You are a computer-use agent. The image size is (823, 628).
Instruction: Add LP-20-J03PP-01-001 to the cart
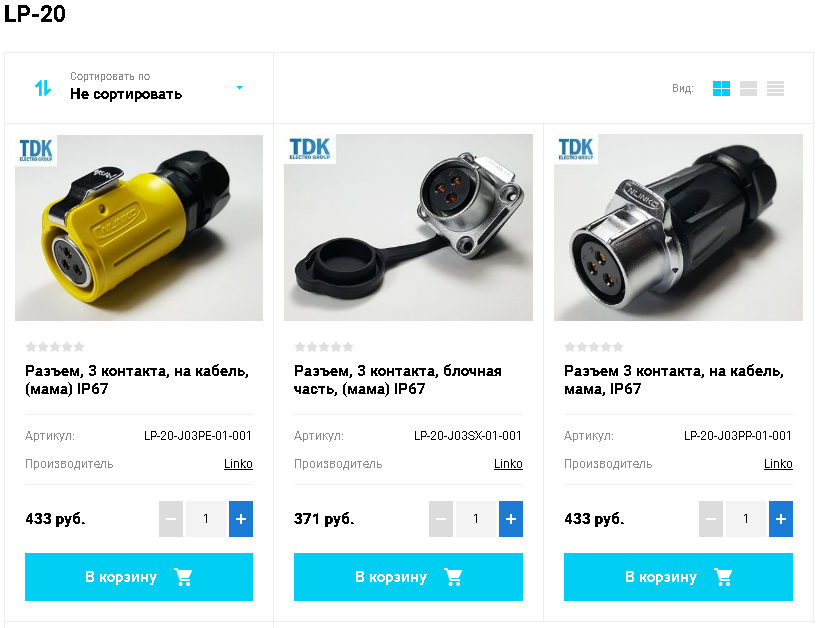678,577
